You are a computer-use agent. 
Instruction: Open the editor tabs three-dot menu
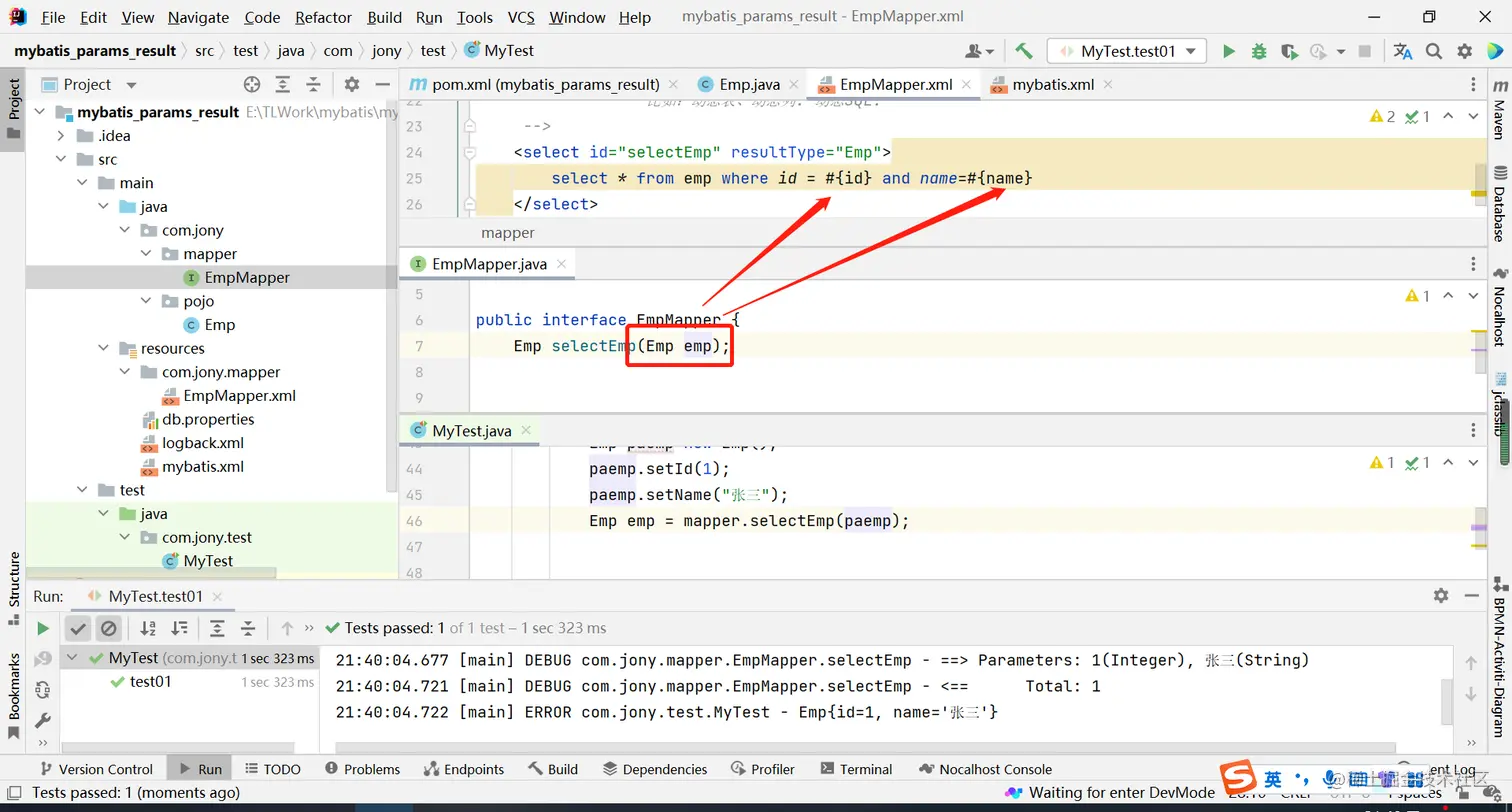tap(1473, 85)
